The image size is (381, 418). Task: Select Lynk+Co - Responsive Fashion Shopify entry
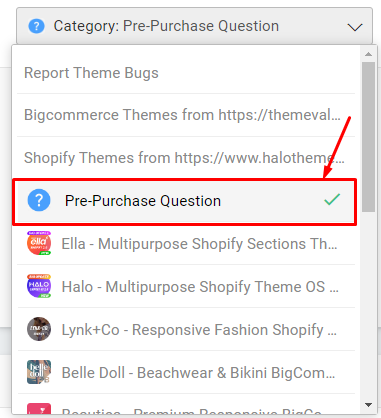coord(186,330)
